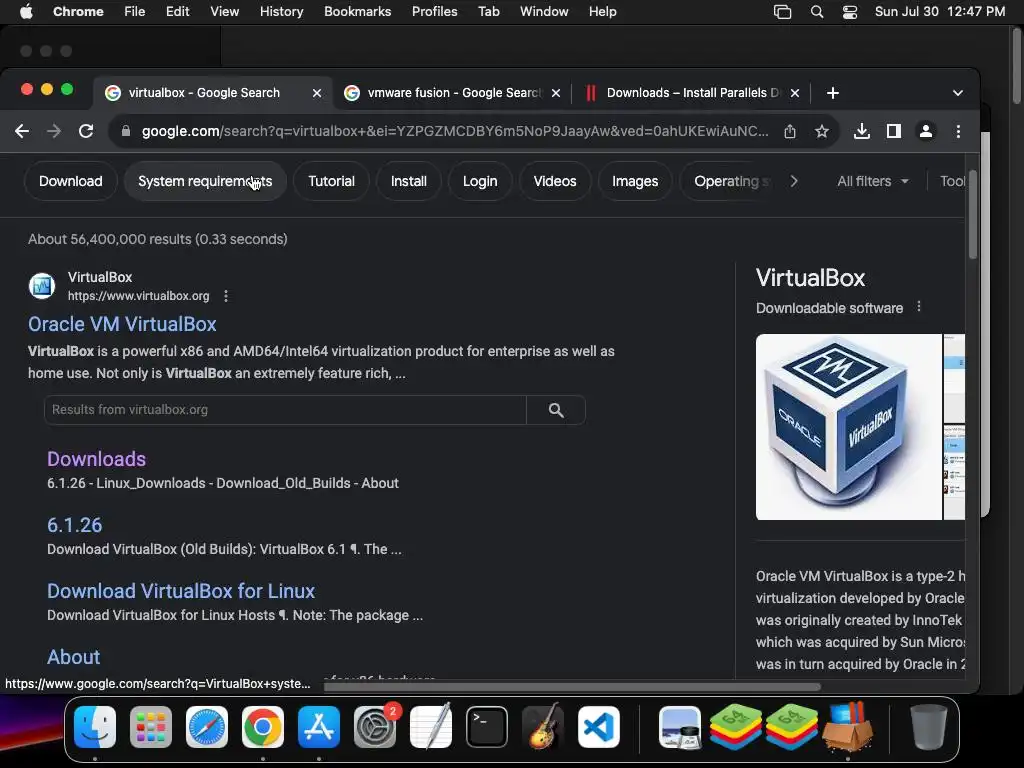Bookmark this page with the star icon

point(822,131)
